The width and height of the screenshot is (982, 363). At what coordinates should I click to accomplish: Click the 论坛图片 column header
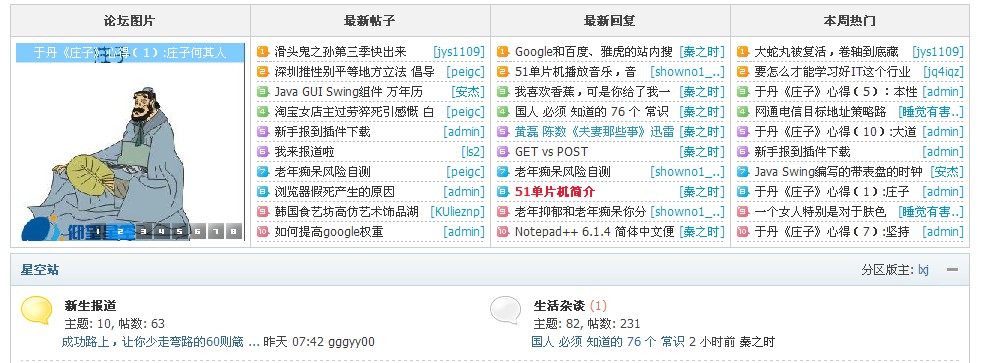click(x=130, y=21)
